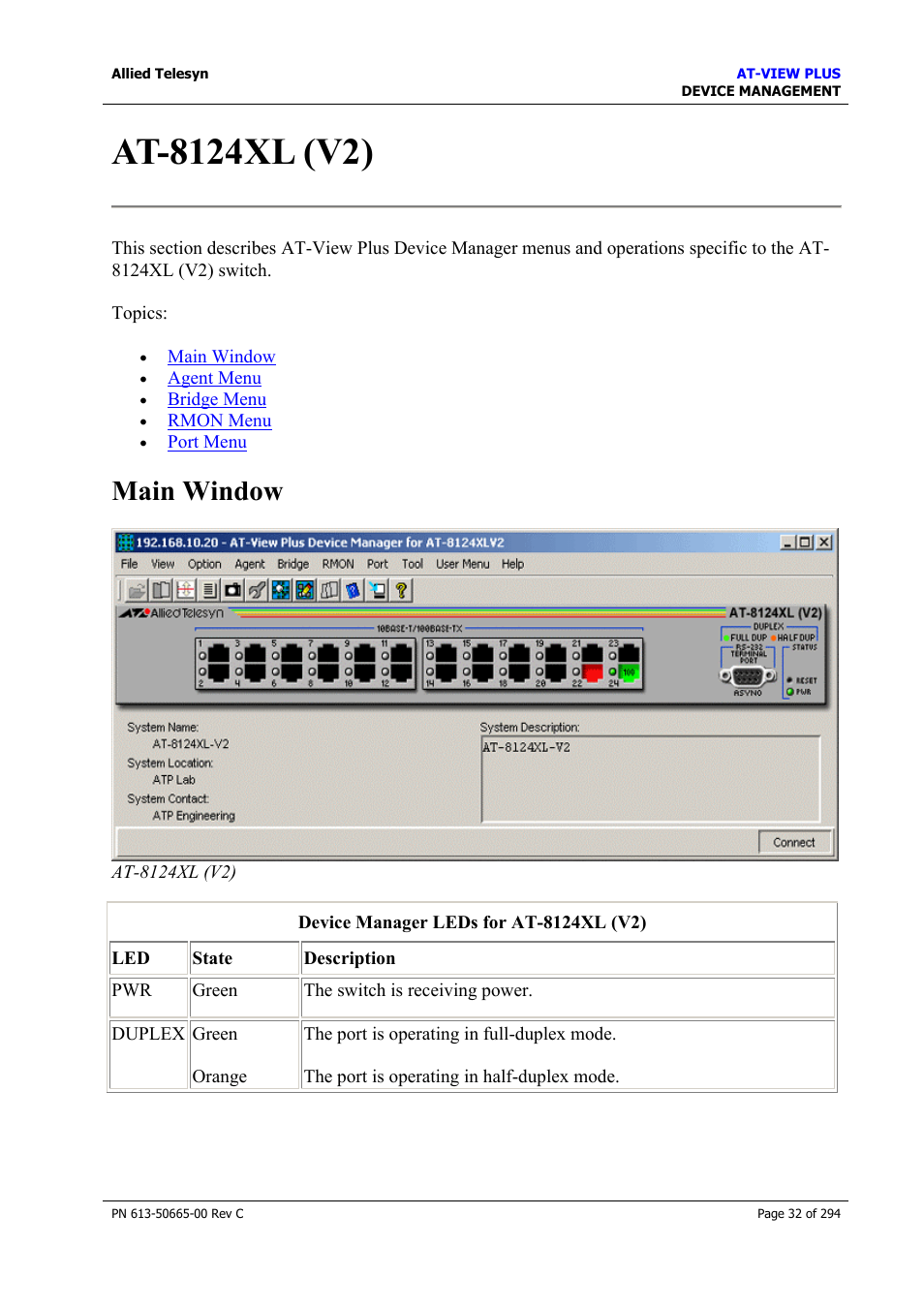Image resolution: width=924 pixels, height=1309 pixels.
Task: Follow the RMON Menu topic link
Action: [x=219, y=421]
